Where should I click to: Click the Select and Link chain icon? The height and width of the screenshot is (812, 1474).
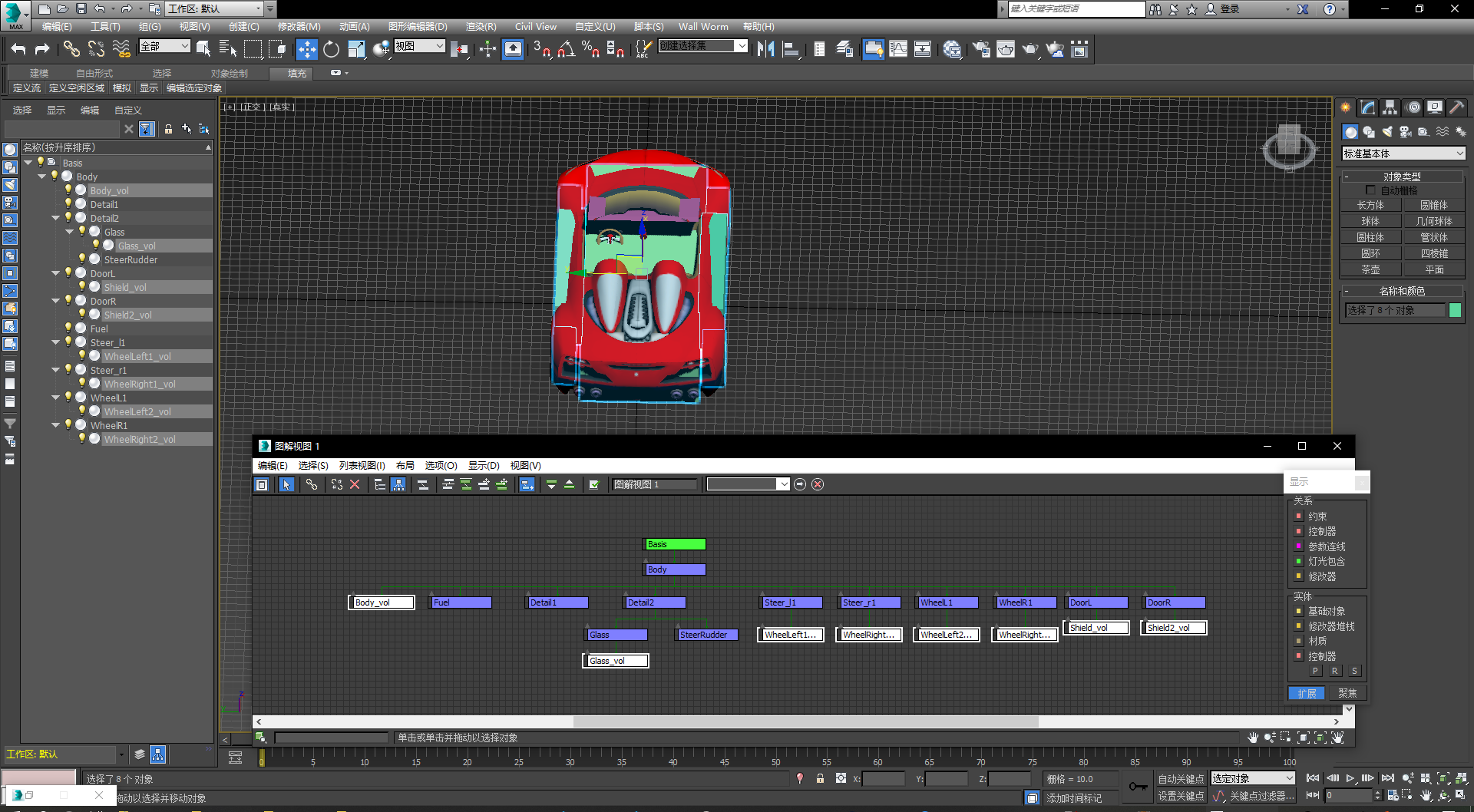pos(71,50)
